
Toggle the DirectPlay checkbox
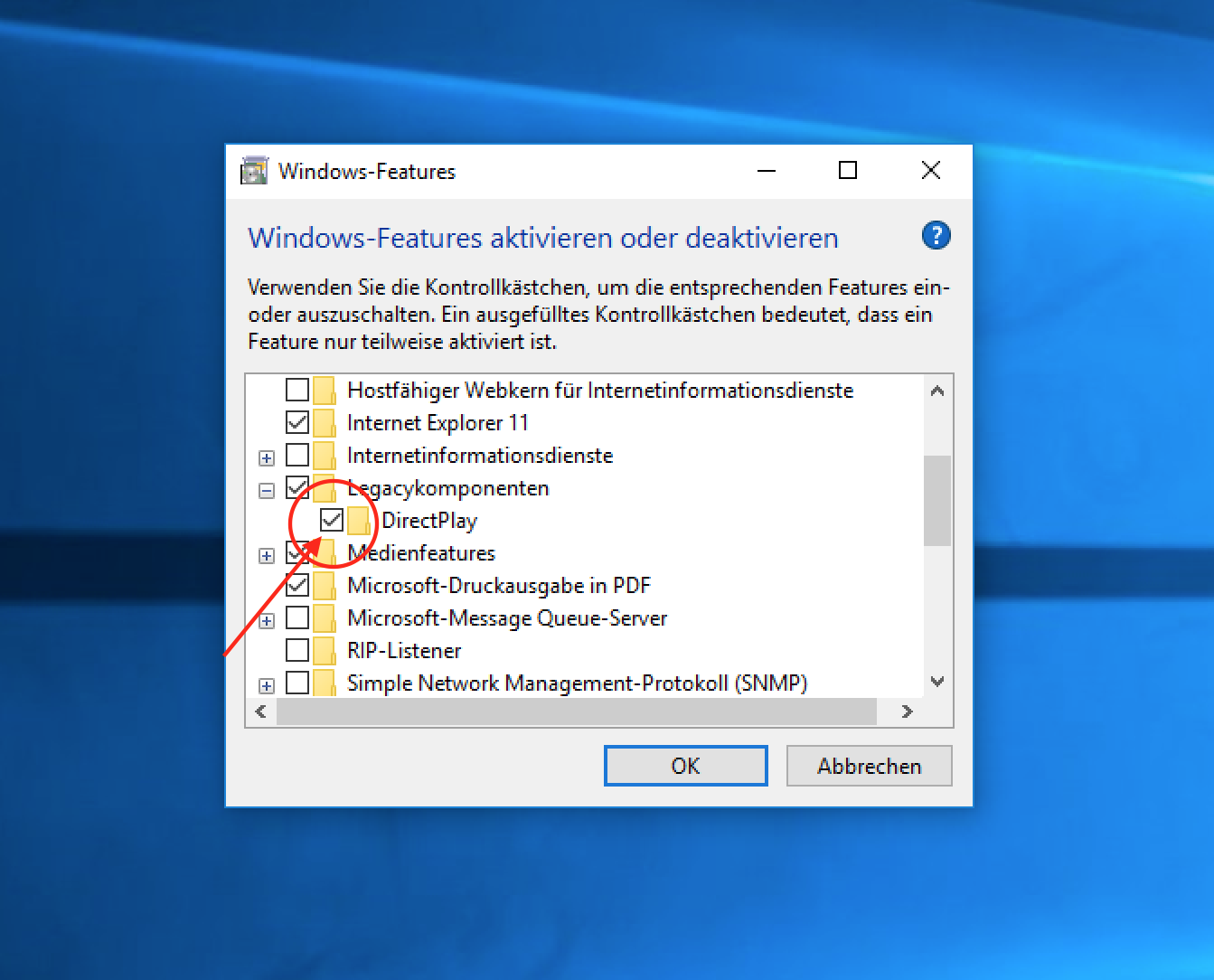click(x=332, y=520)
